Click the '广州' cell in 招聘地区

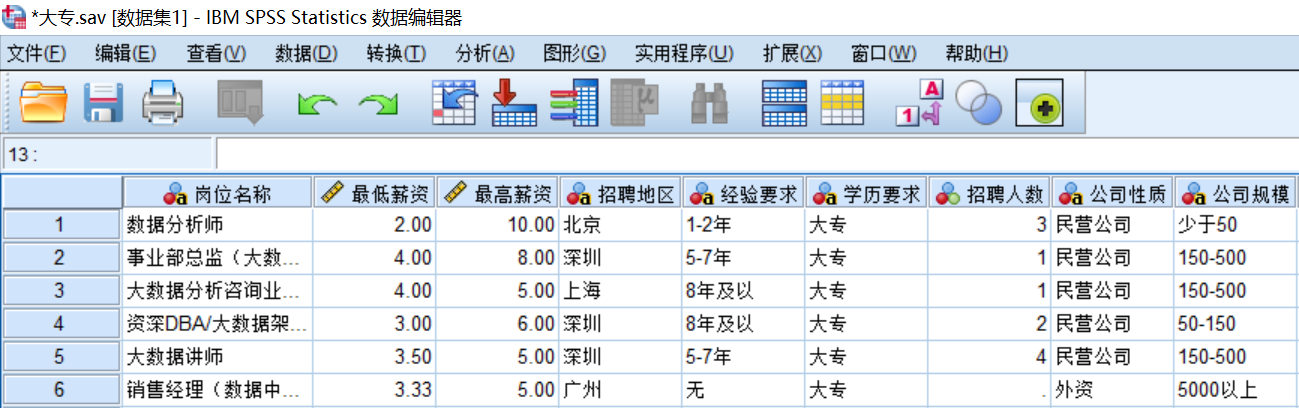[x=621, y=390]
